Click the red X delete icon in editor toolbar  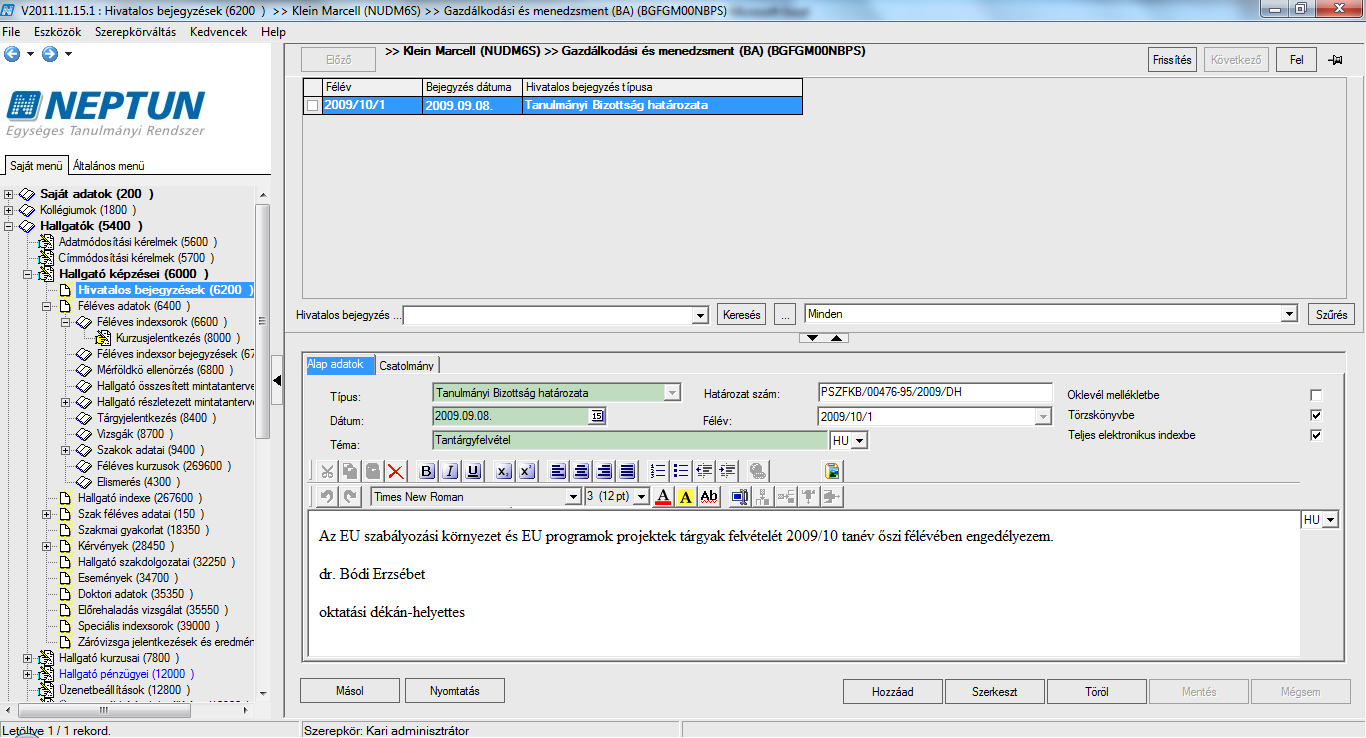396,471
